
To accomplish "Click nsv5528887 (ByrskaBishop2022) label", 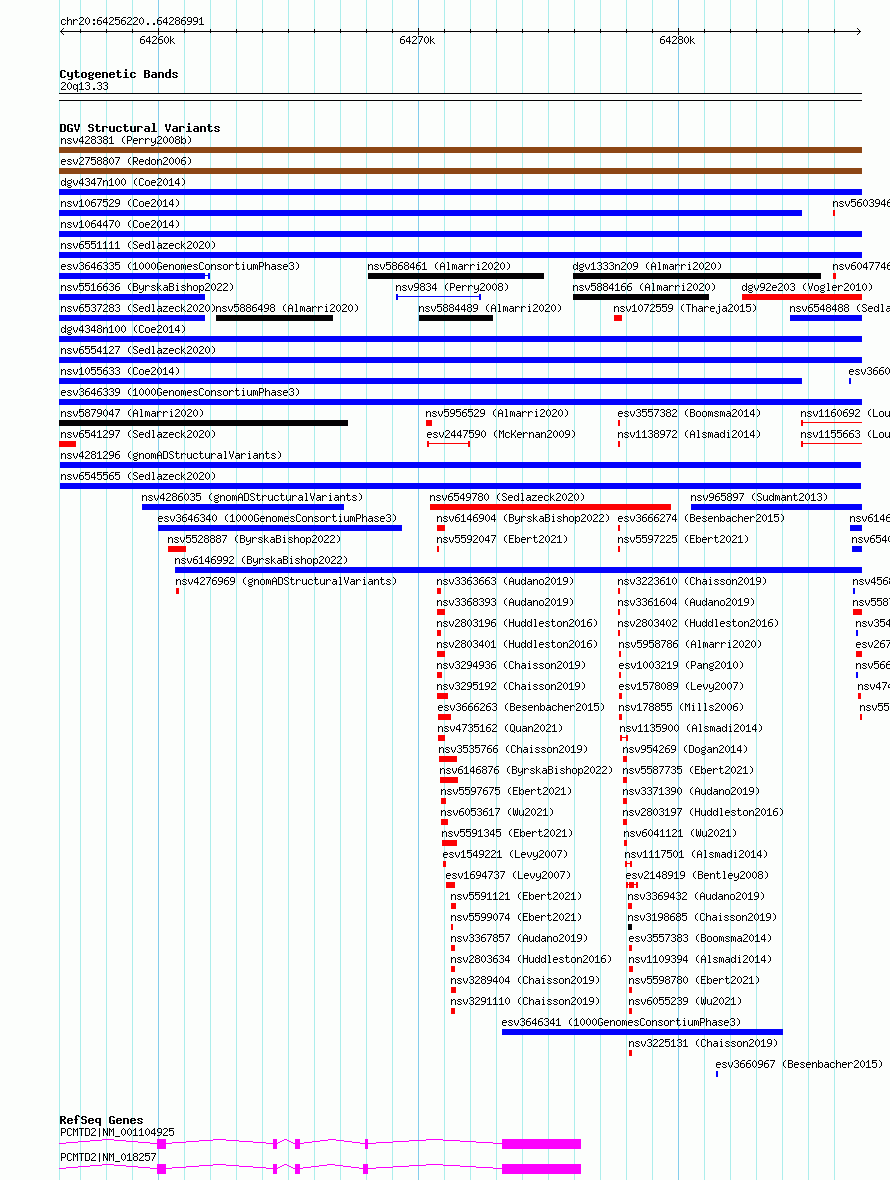I will (x=254, y=540).
